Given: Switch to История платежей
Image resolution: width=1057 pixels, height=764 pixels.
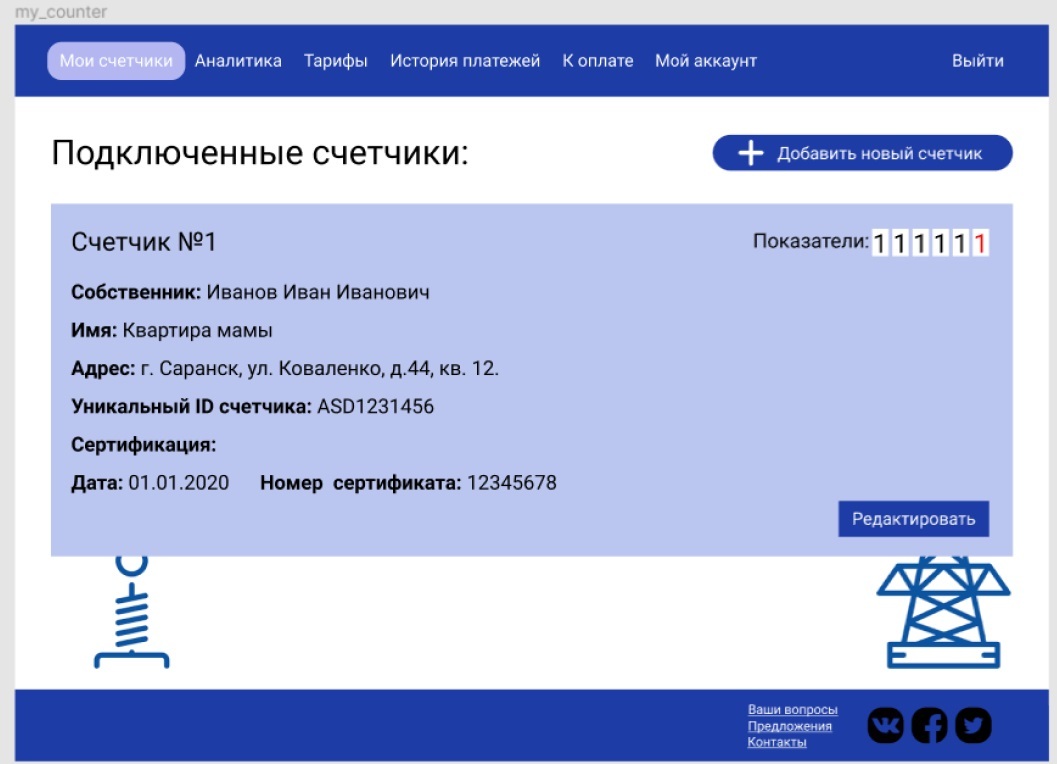Looking at the screenshot, I should [x=465, y=61].
